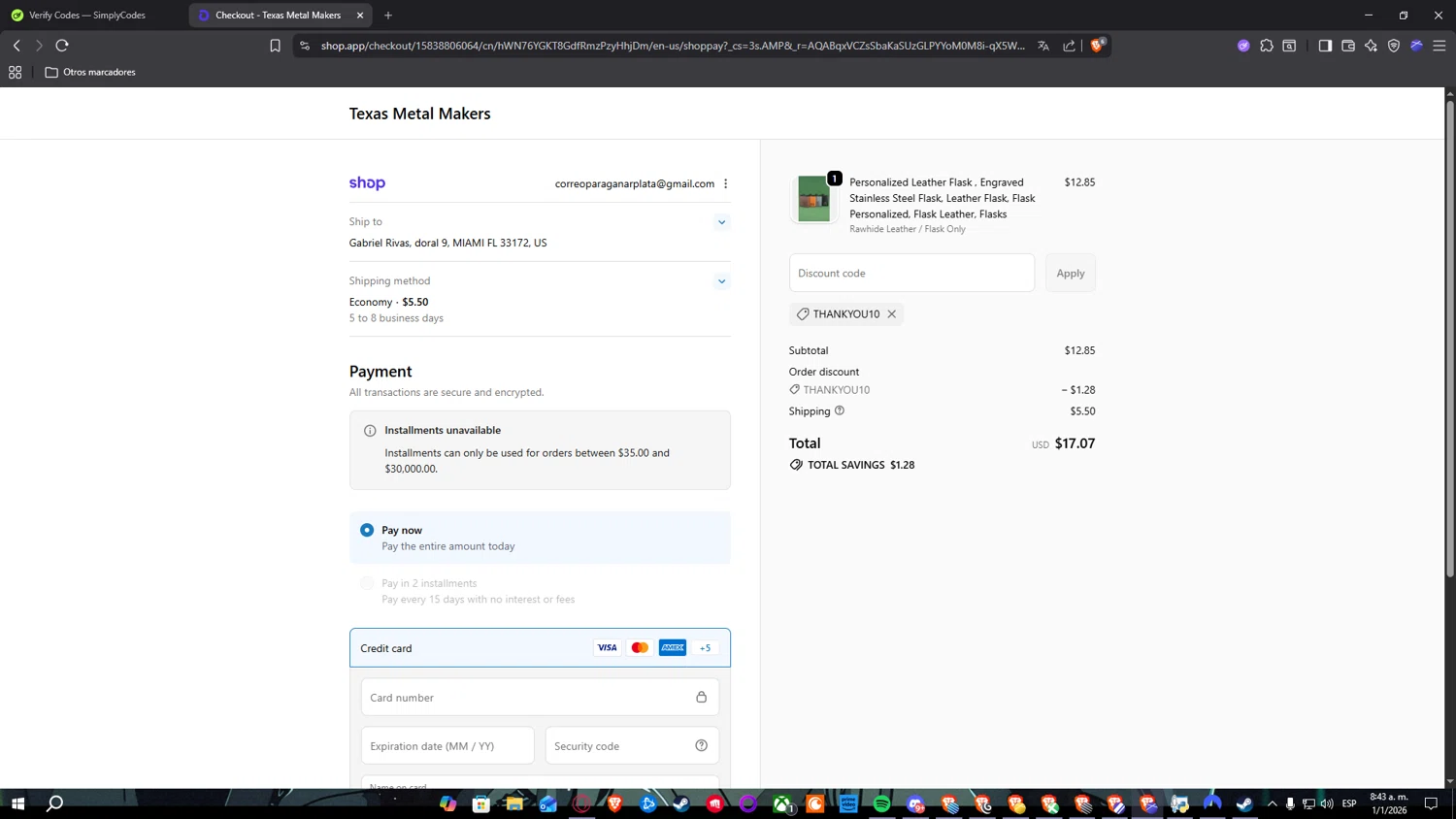Open the Brave Wallet icon
Image resolution: width=1456 pixels, height=819 pixels.
[1348, 46]
